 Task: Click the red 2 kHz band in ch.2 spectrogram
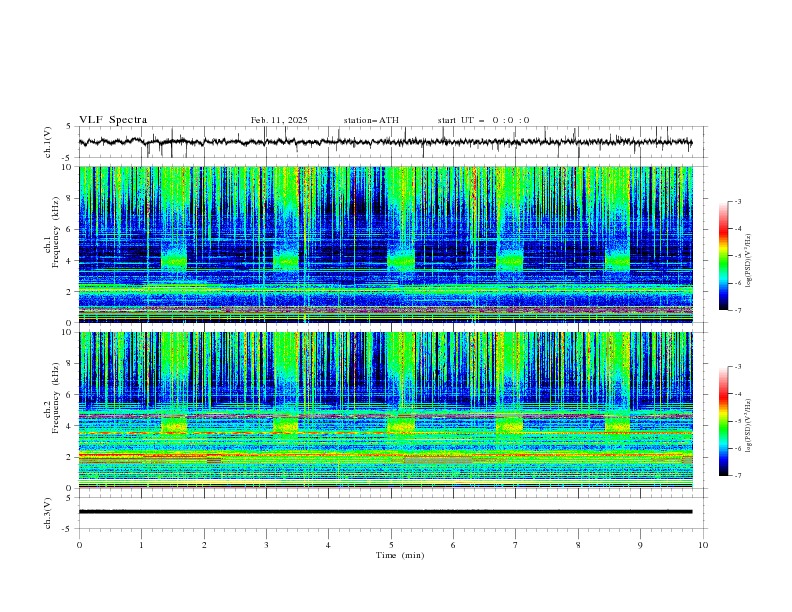[x=385, y=456]
